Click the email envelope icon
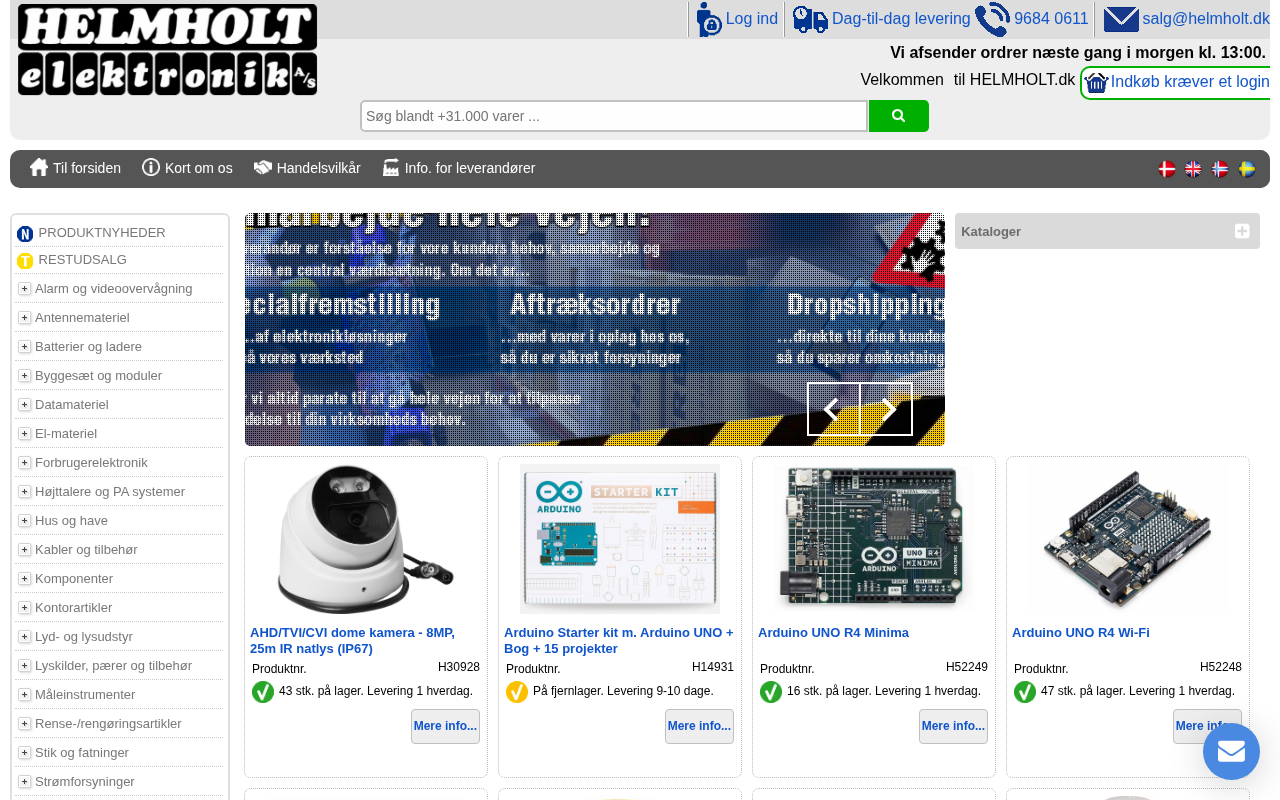The image size is (1280, 800). pos(1121,19)
